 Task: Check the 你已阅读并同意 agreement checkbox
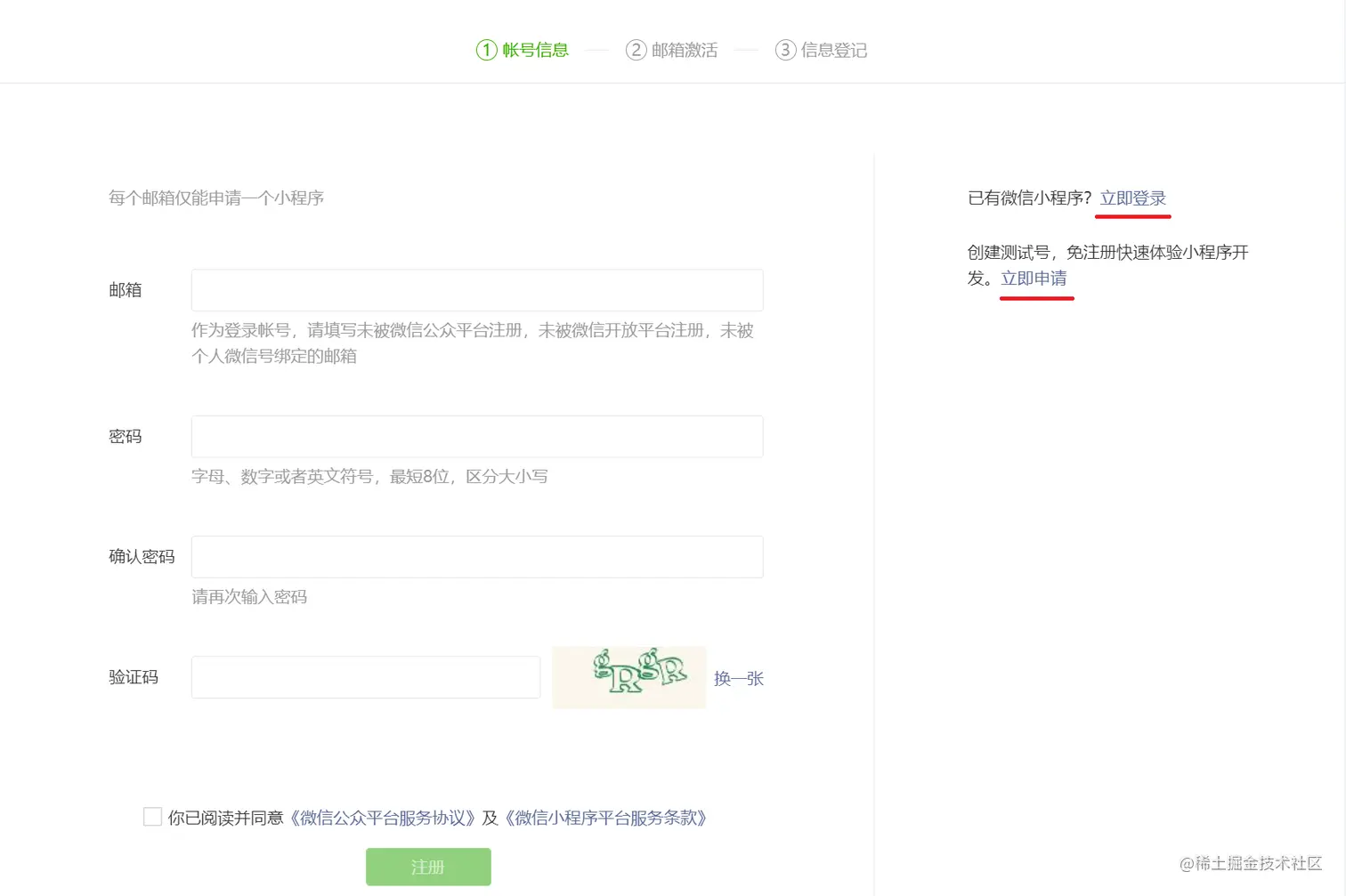coord(152,817)
